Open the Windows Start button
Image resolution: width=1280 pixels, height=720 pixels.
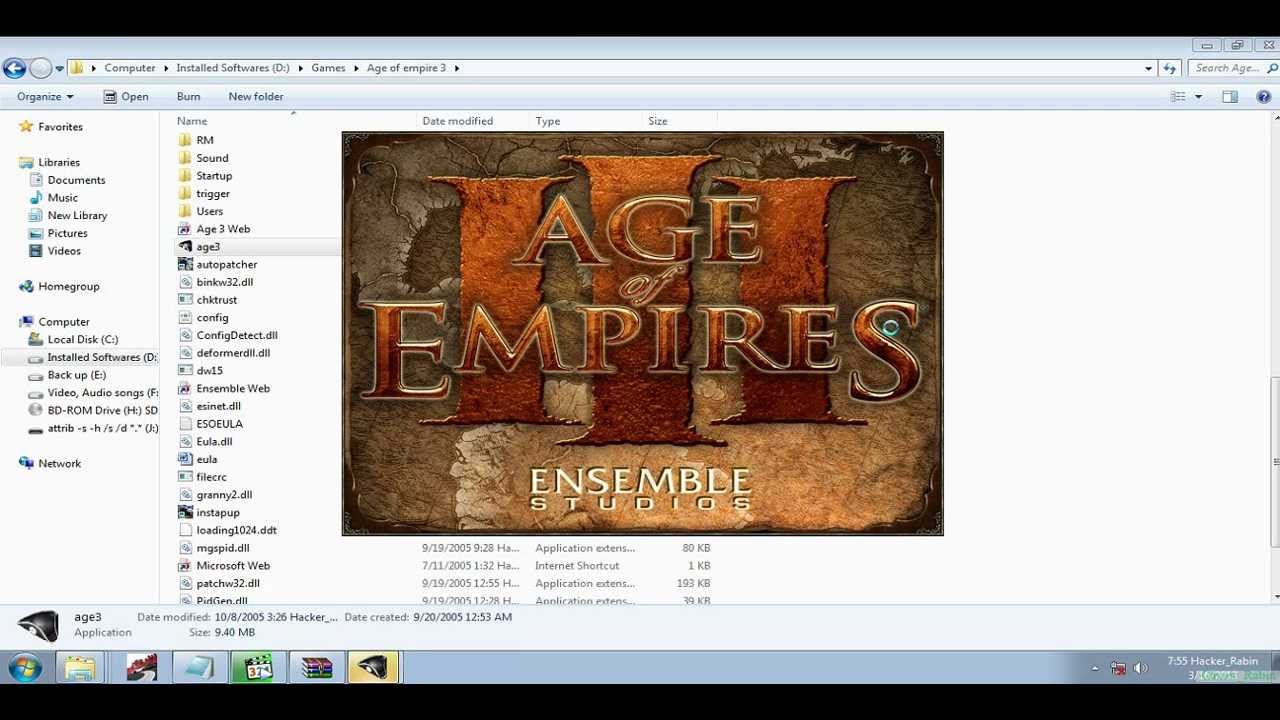[24, 668]
